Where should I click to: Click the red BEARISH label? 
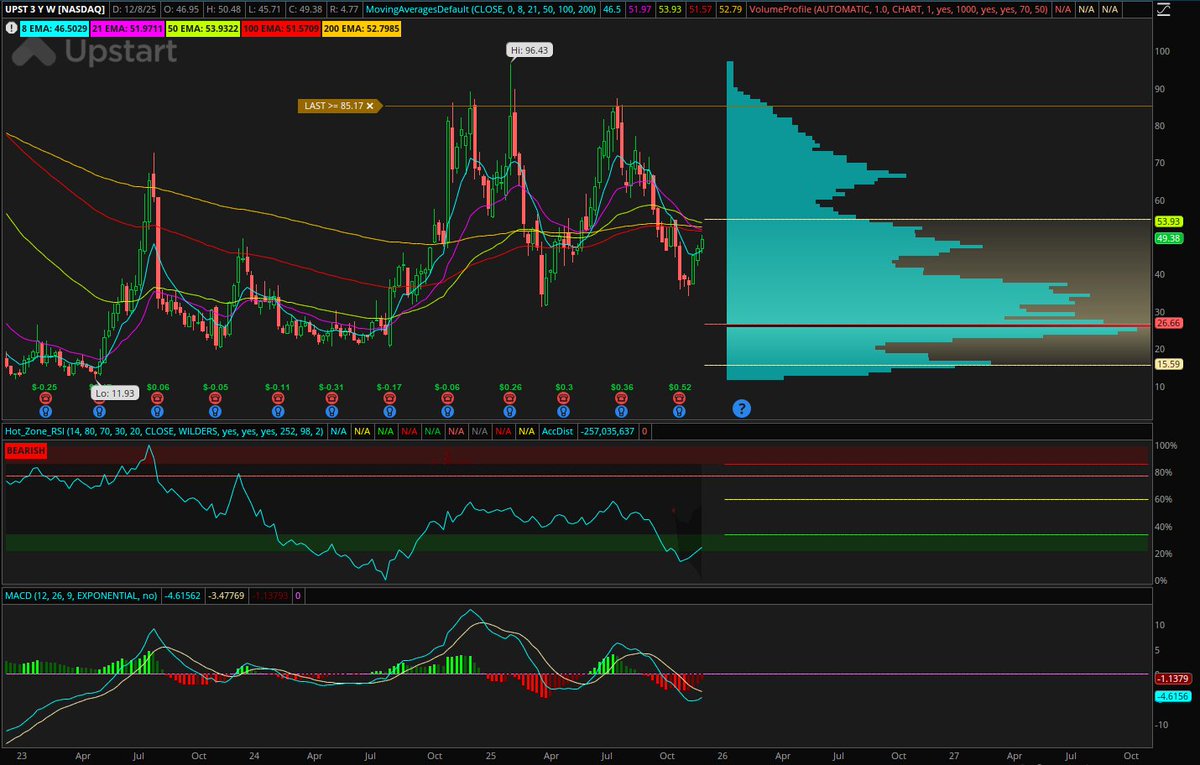point(25,452)
